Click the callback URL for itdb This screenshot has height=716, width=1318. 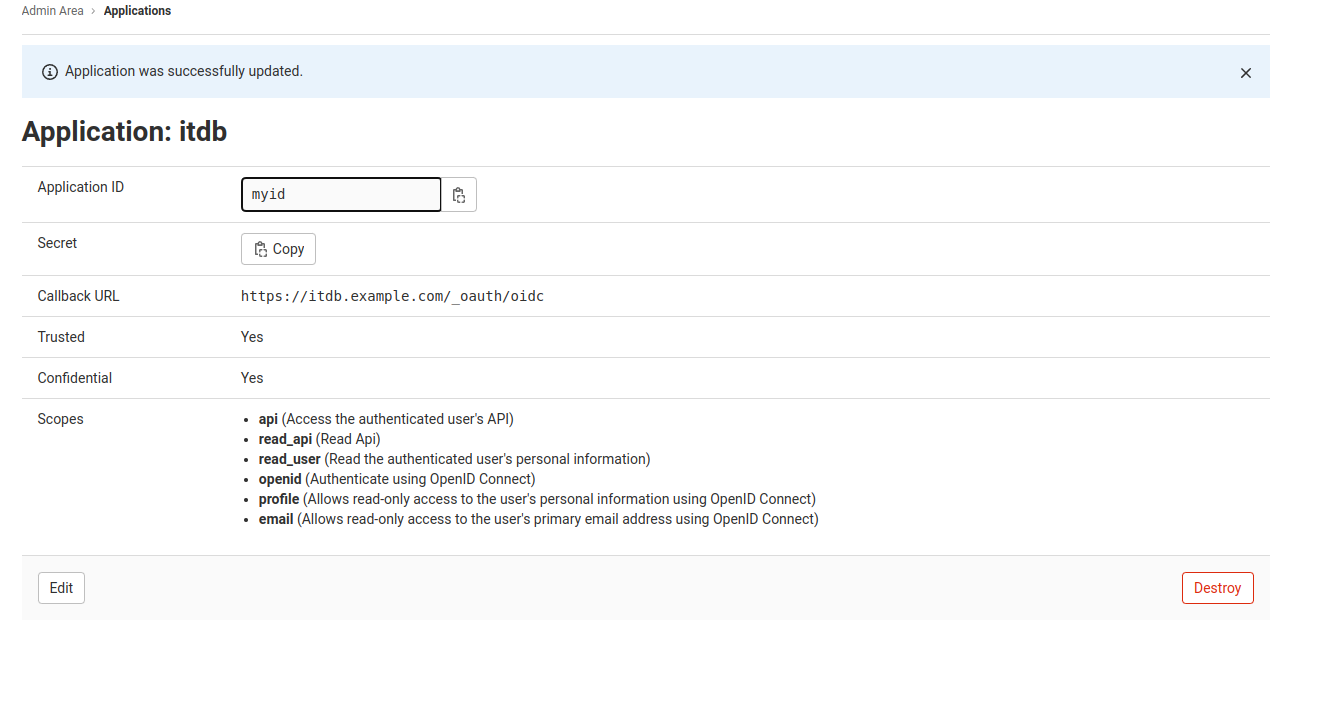coord(392,295)
